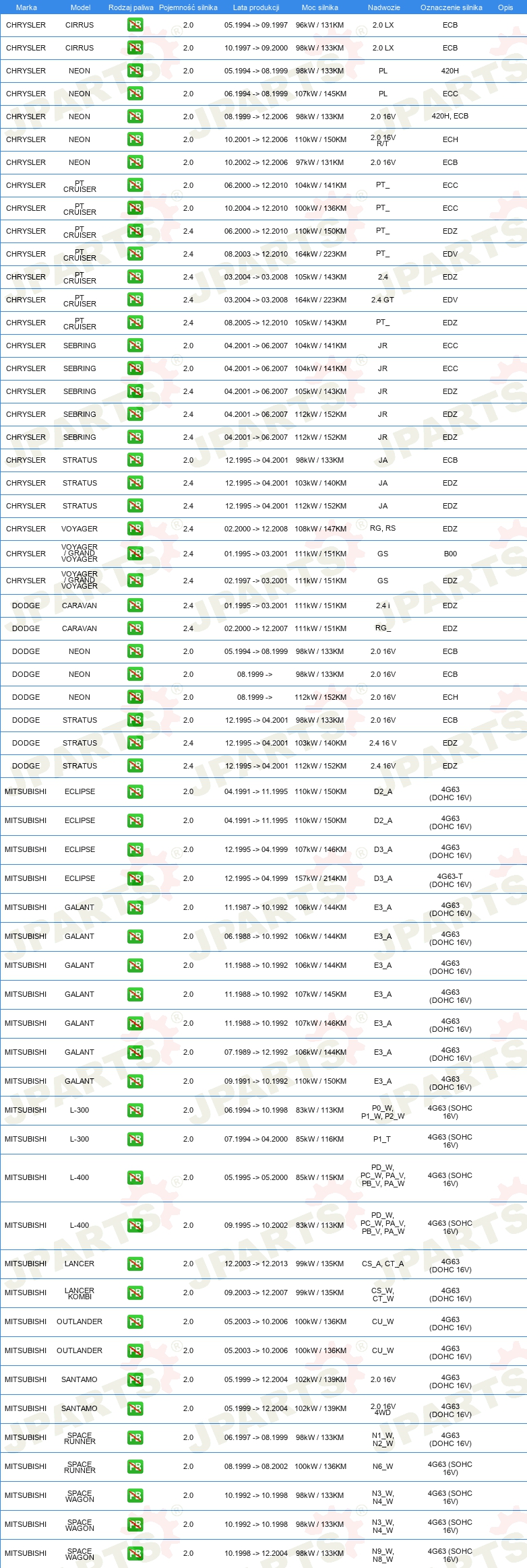The image size is (527, 1568).
Task: Click the Moc silnika column header
Action: click(x=320, y=7)
